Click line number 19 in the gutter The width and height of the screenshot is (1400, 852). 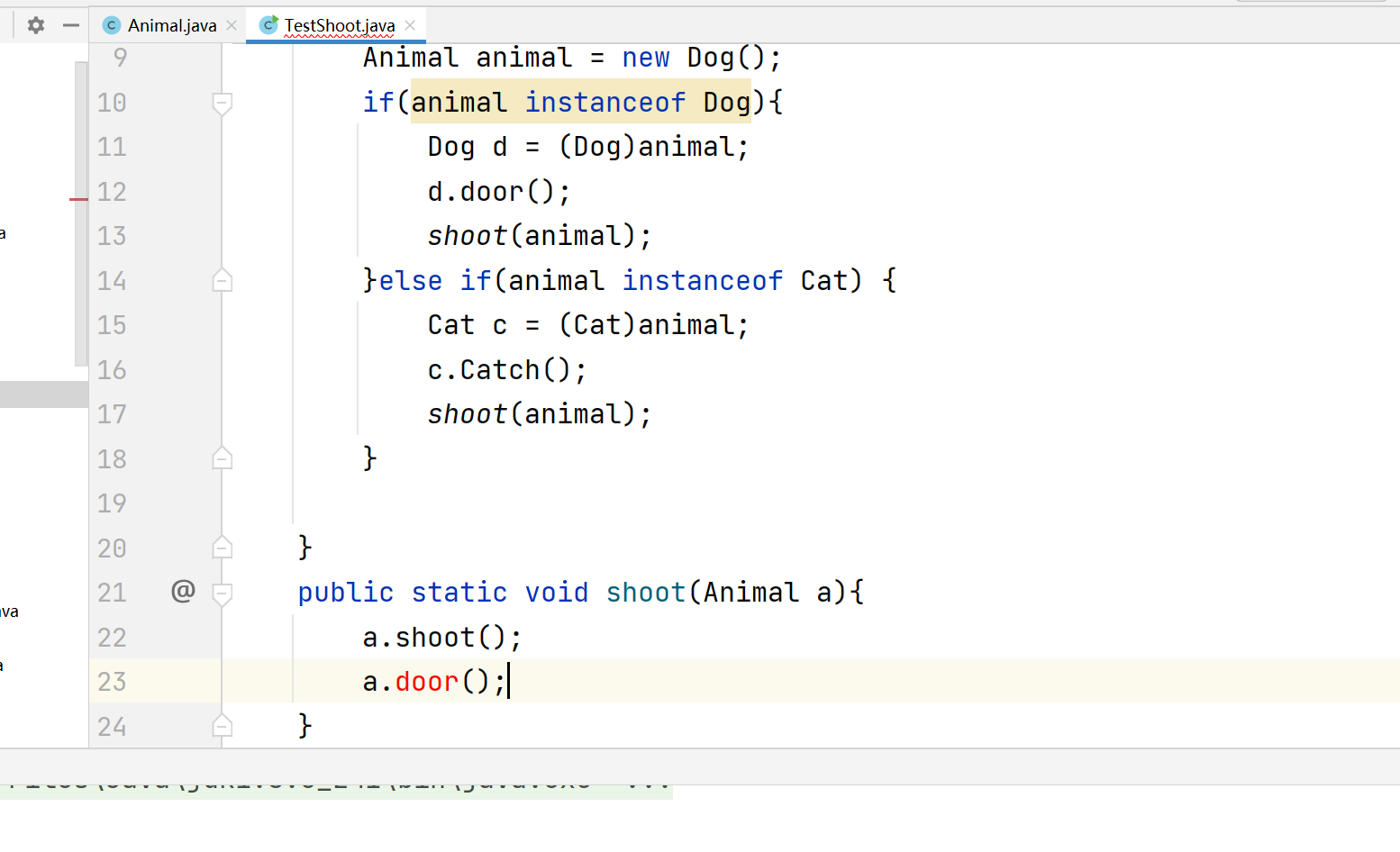pyautogui.click(x=112, y=503)
